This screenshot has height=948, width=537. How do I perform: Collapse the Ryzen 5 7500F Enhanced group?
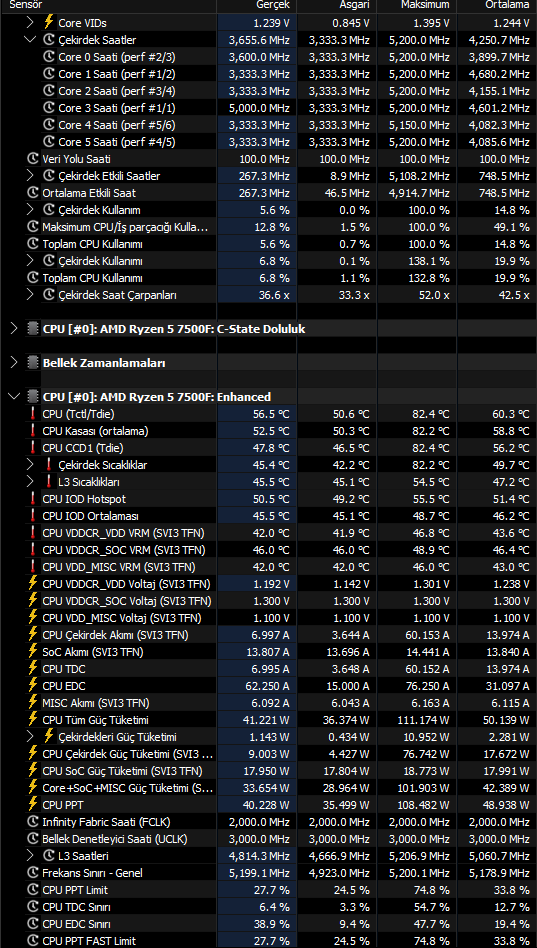point(14,397)
